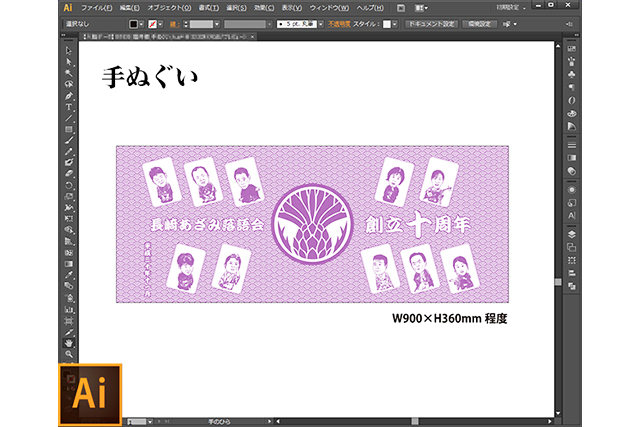The image size is (640, 427).
Task: Select the Pen tool
Action: [68, 95]
